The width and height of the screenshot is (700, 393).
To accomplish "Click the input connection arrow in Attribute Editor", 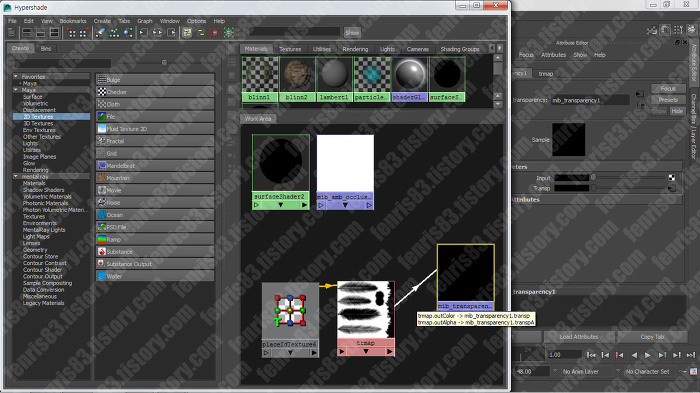I will coord(640,94).
